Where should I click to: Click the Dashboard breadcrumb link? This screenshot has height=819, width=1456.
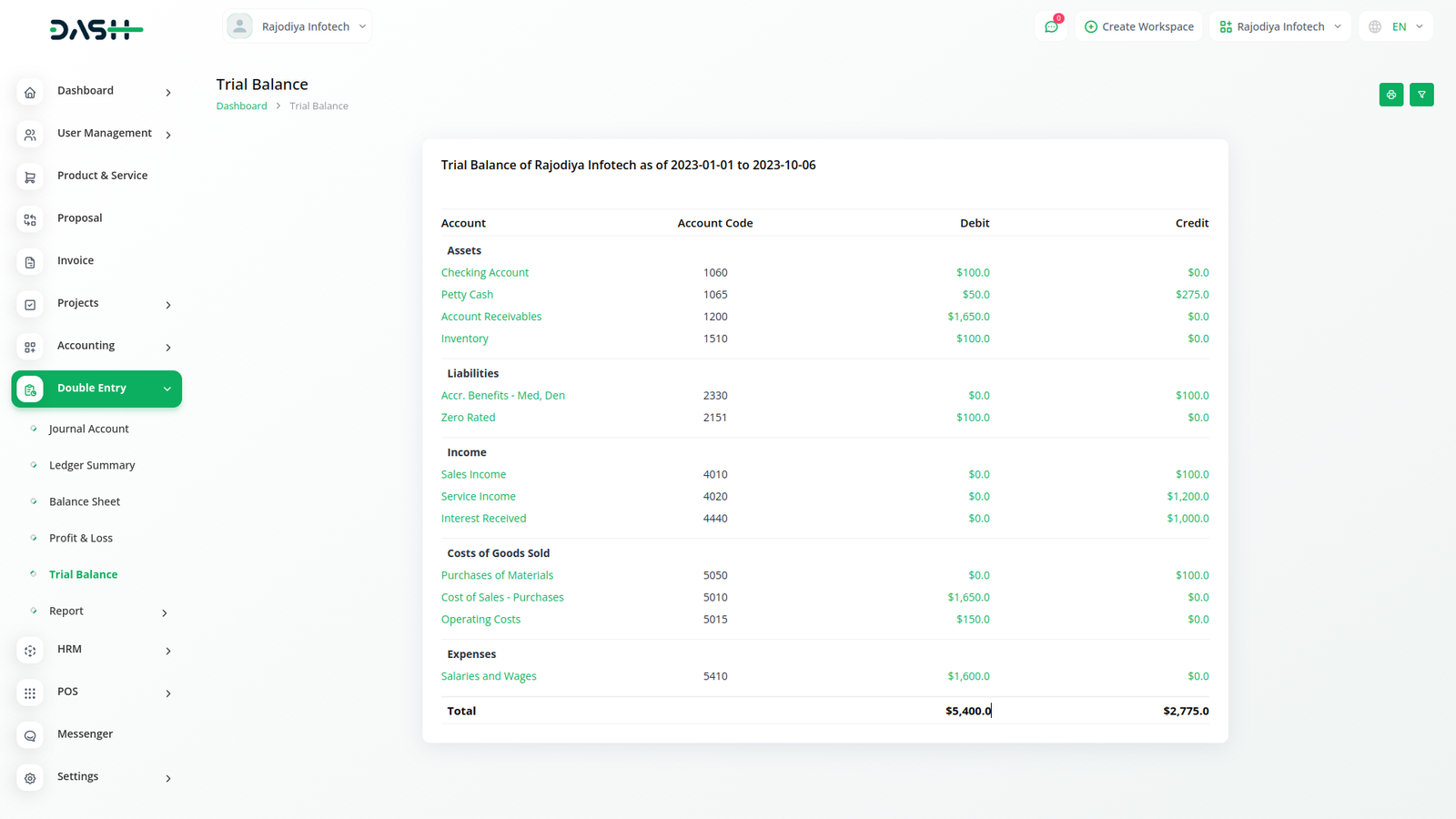tap(241, 106)
